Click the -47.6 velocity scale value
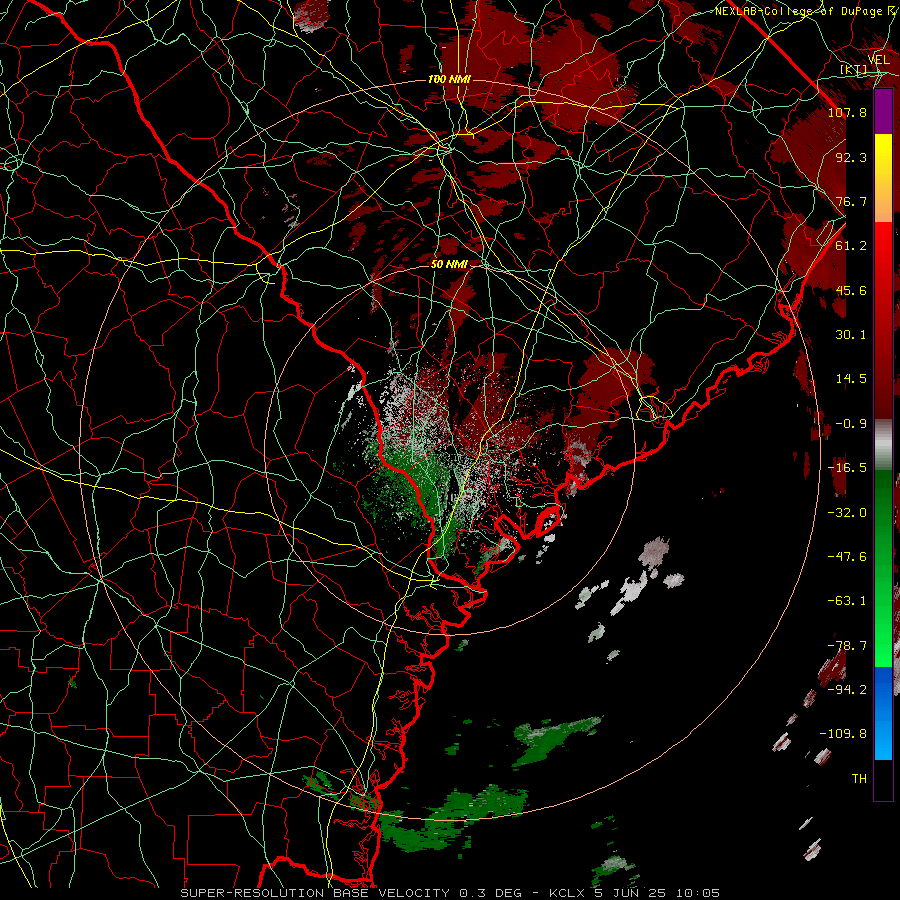Image resolution: width=900 pixels, height=900 pixels. tap(847, 557)
